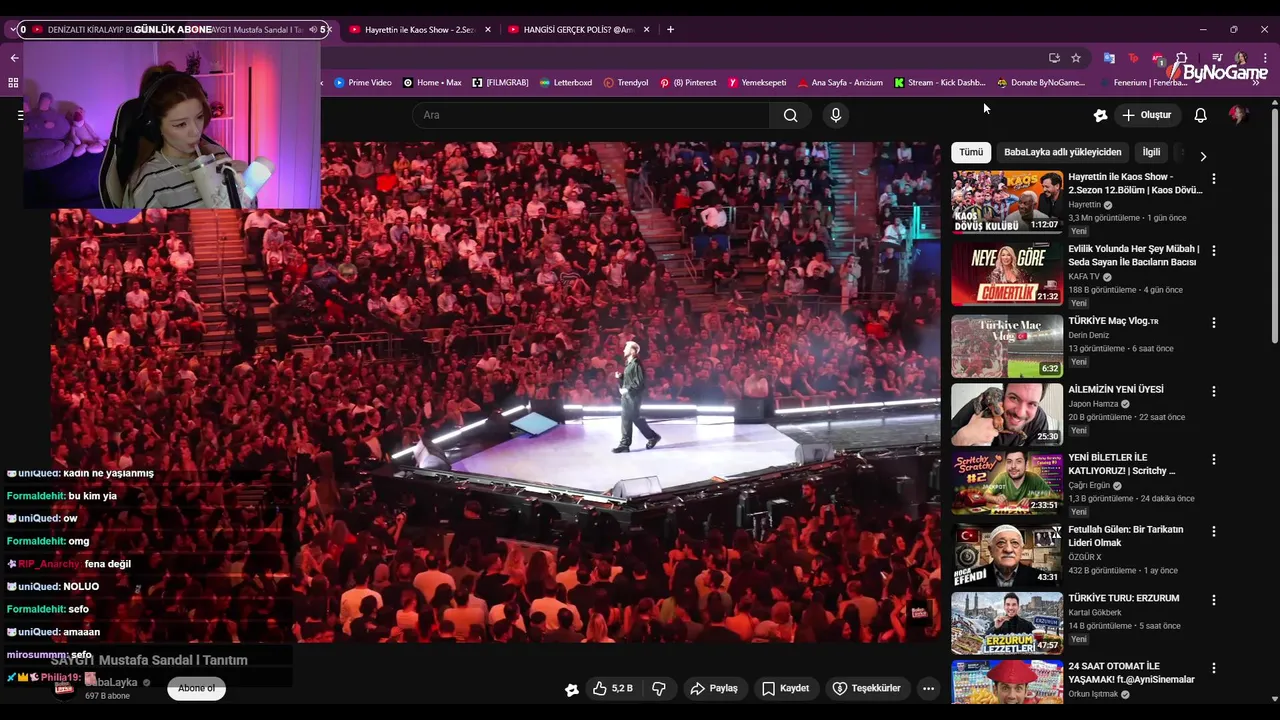
Task: Open more actions ellipsis below video
Action: coord(928,688)
